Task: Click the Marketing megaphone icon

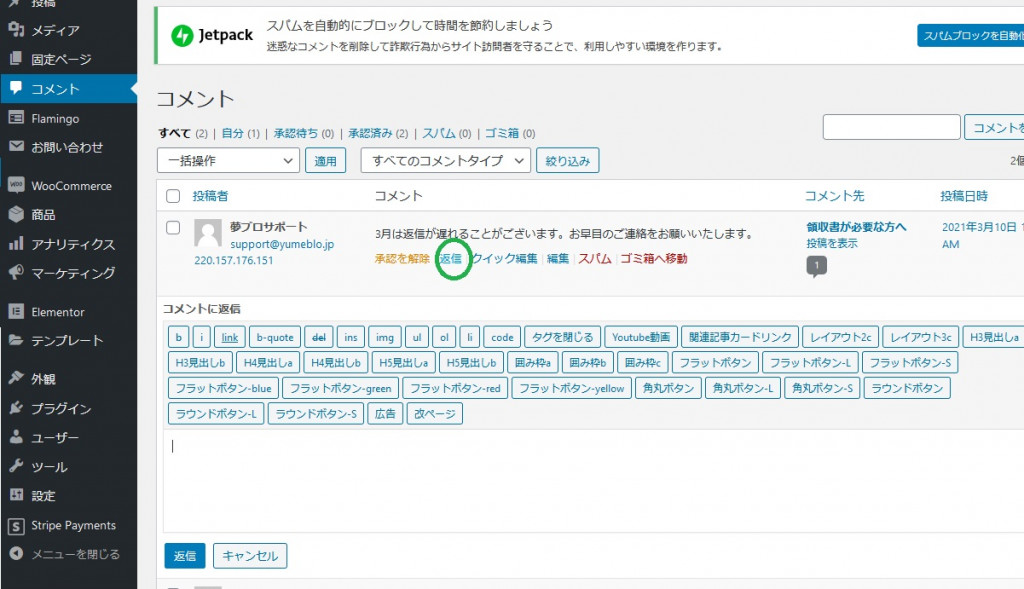Action: 16,272
